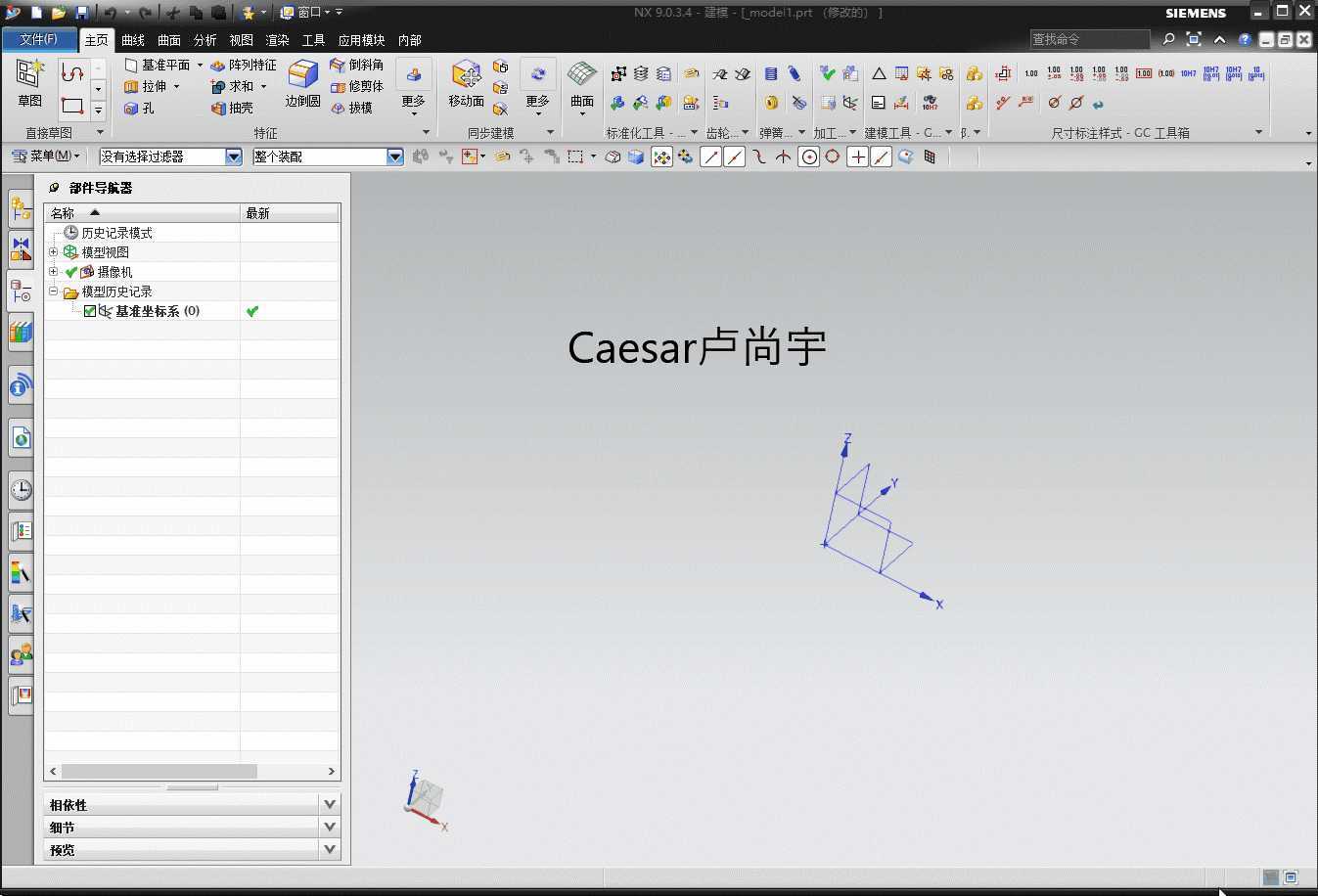Open the Assembly Navigator sidebar tab
This screenshot has width=1318, height=896.
pyautogui.click(x=21, y=207)
